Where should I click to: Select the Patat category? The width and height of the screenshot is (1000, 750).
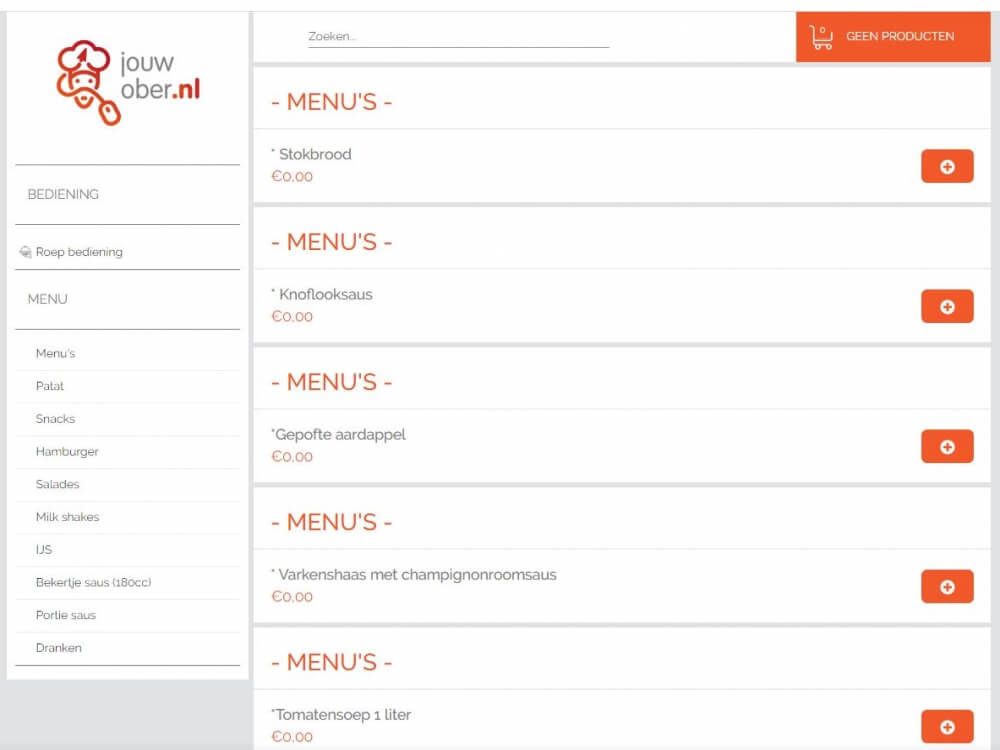[50, 386]
